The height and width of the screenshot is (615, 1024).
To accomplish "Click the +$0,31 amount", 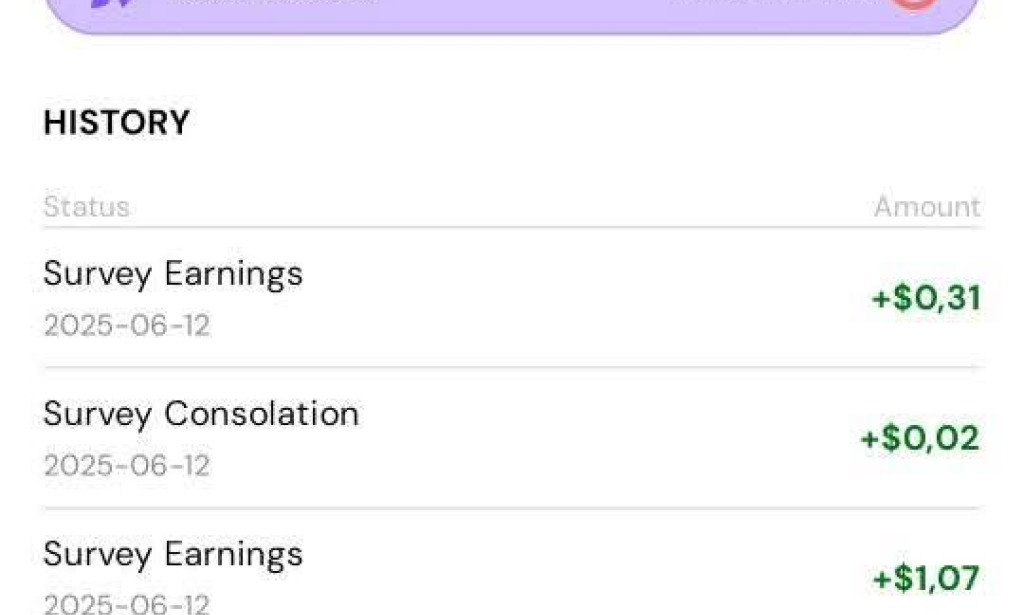I will click(926, 298).
